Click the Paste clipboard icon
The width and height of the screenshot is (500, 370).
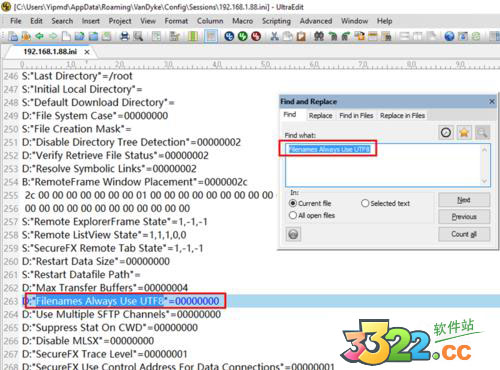click(301, 36)
